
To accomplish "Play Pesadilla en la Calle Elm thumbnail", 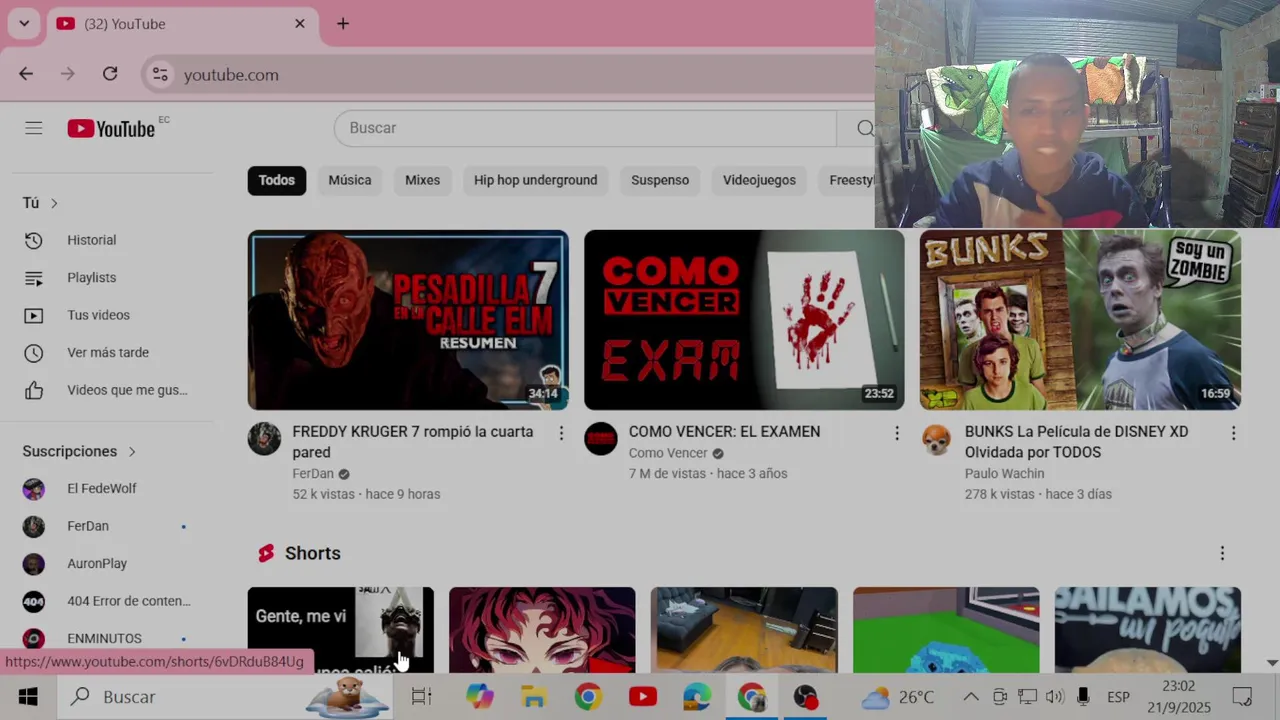I will coord(408,320).
